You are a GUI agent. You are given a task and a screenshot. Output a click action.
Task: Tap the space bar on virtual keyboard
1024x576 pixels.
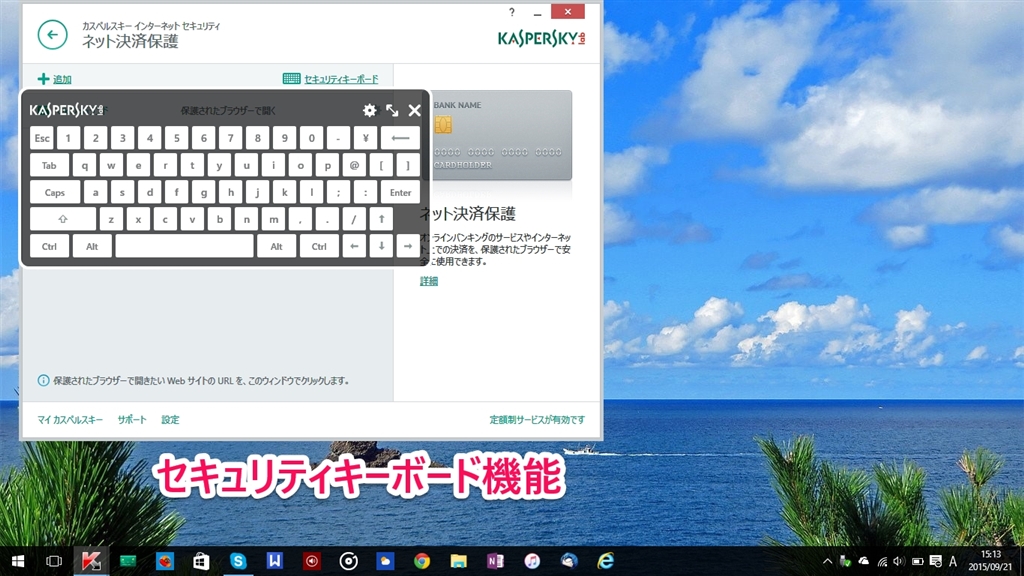tap(185, 246)
